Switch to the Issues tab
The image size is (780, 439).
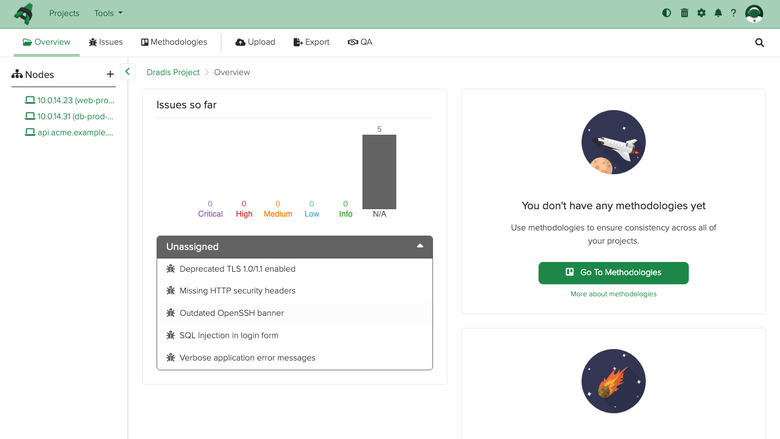click(x=105, y=42)
